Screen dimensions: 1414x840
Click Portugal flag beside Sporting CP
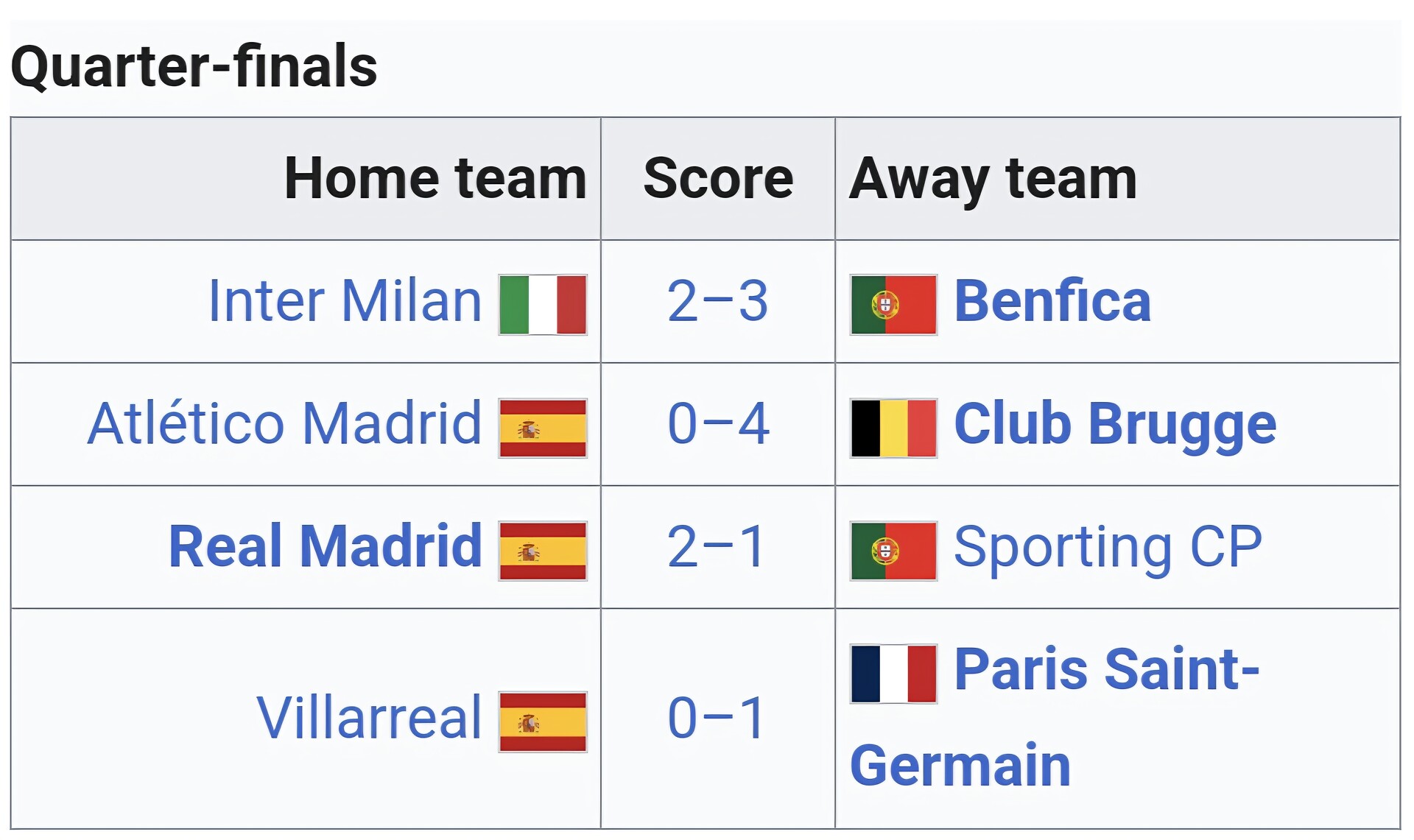coord(893,551)
